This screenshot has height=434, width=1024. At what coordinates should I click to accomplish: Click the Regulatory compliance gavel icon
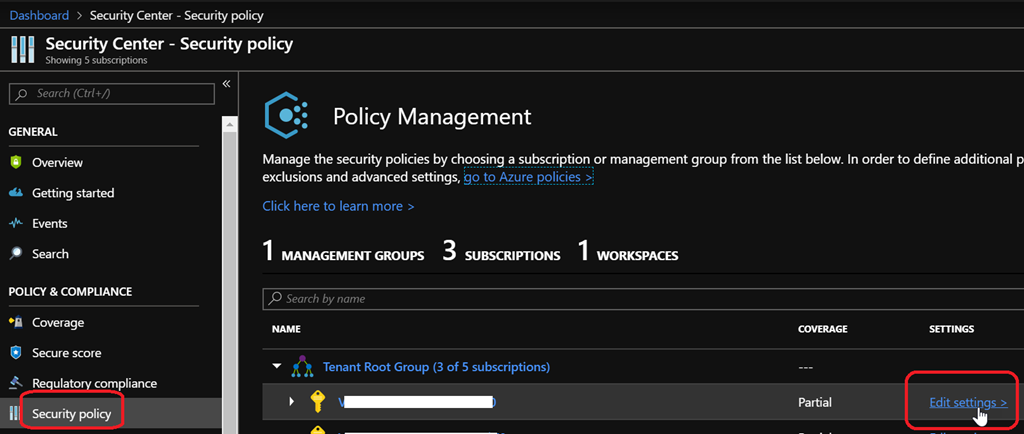(x=15, y=383)
